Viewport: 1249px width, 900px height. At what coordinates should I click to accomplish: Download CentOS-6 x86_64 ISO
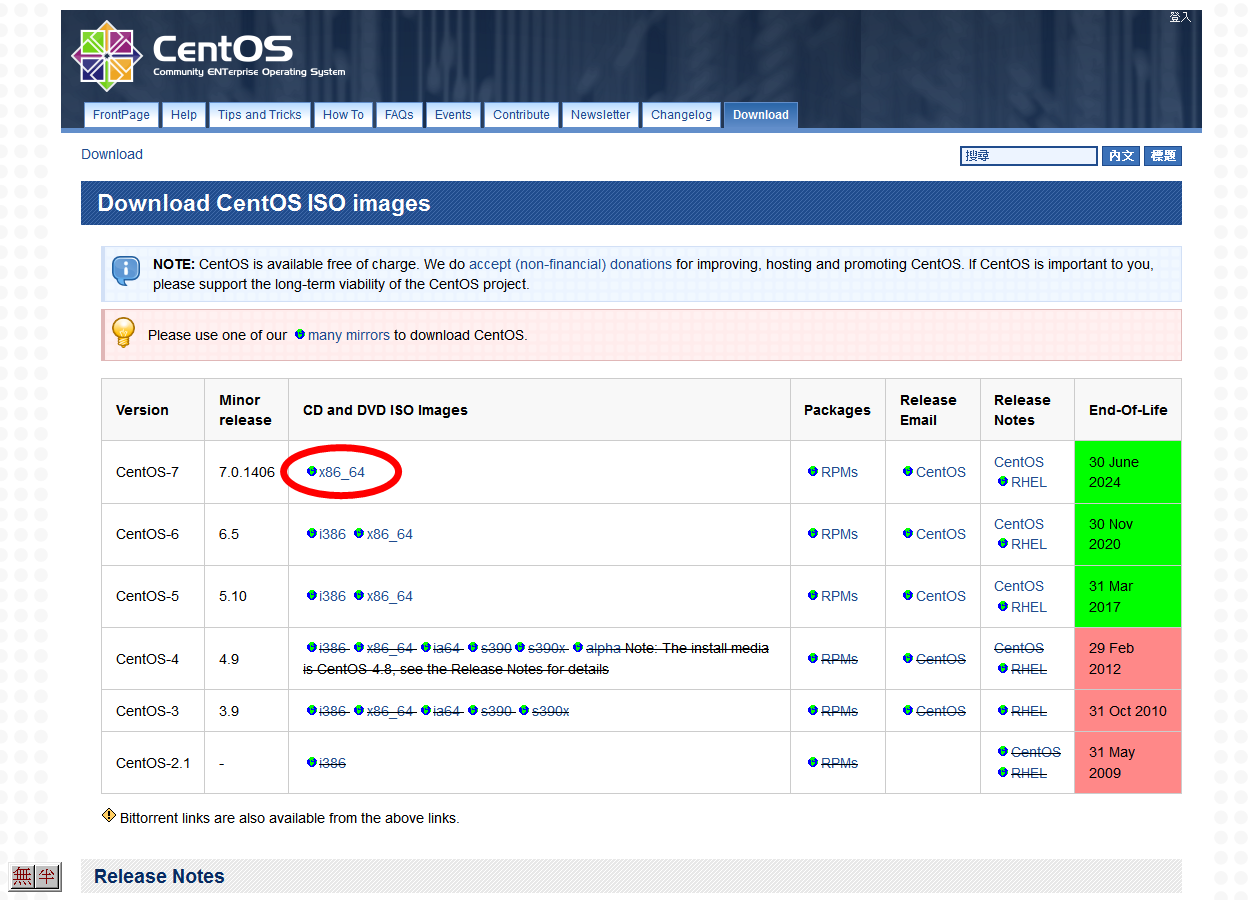pyautogui.click(x=390, y=534)
